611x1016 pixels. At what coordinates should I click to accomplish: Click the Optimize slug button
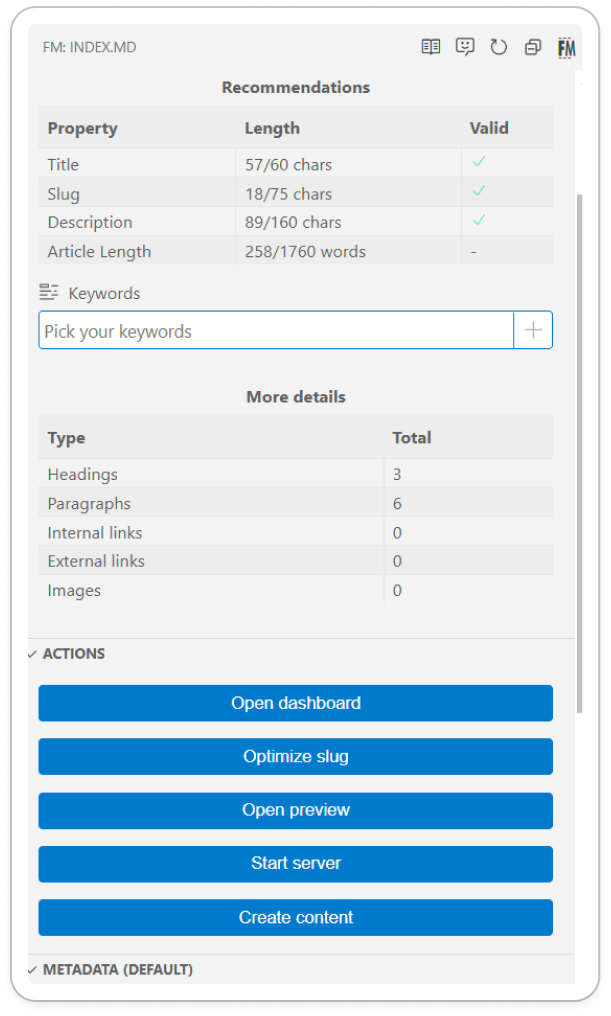295,756
